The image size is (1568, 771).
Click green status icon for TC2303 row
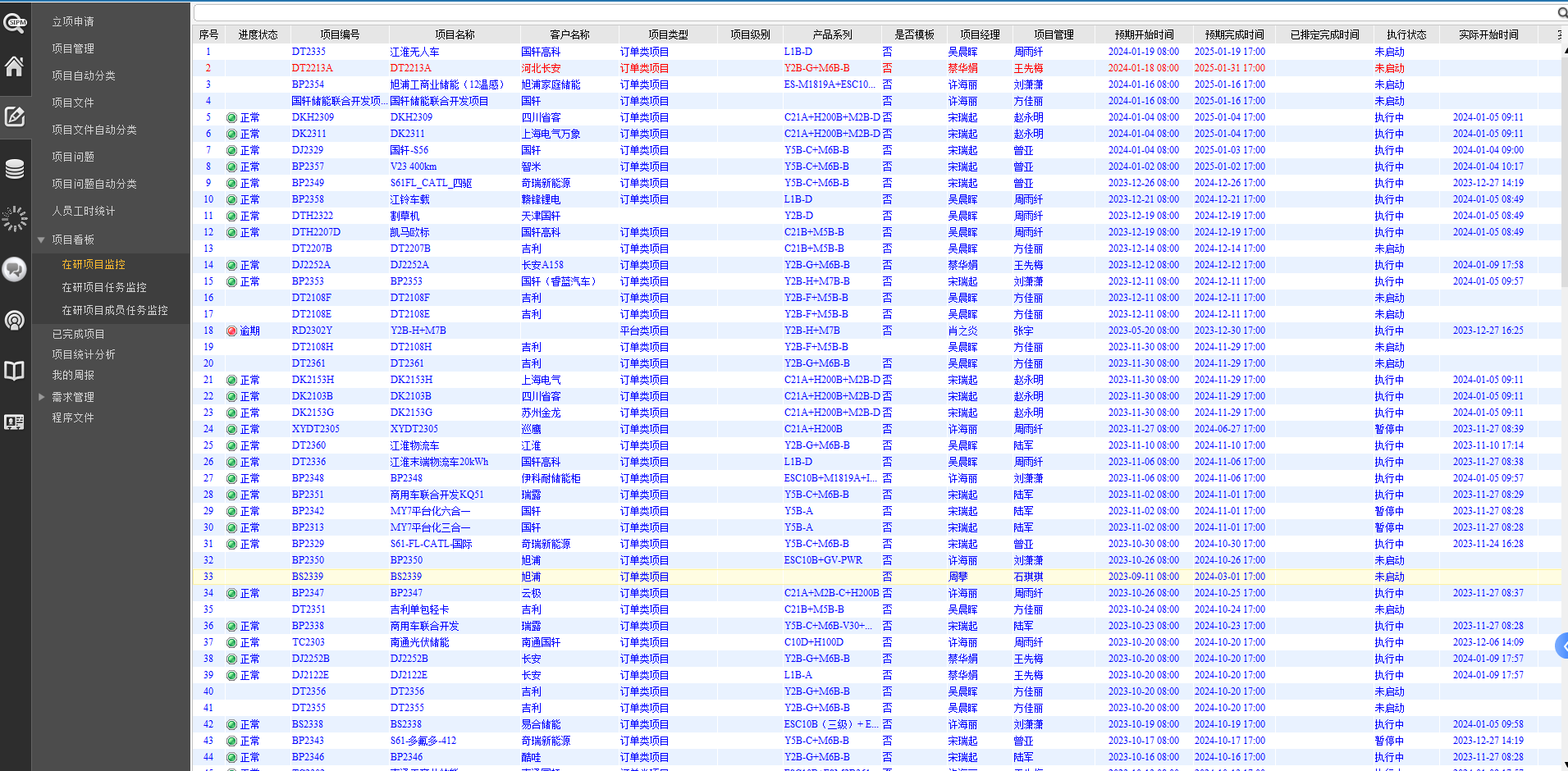click(232, 642)
